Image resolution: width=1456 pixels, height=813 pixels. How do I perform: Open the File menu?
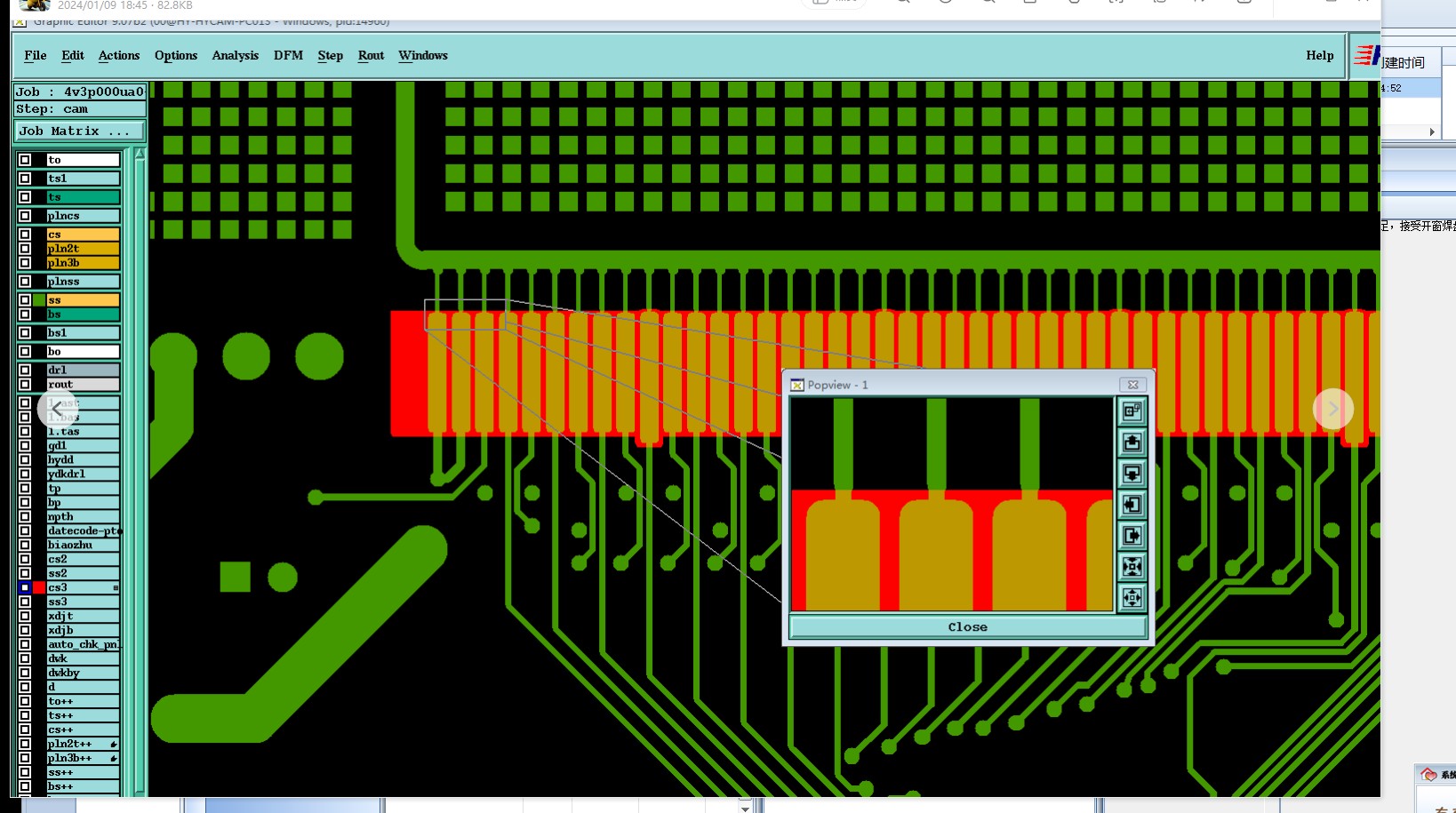pos(36,55)
